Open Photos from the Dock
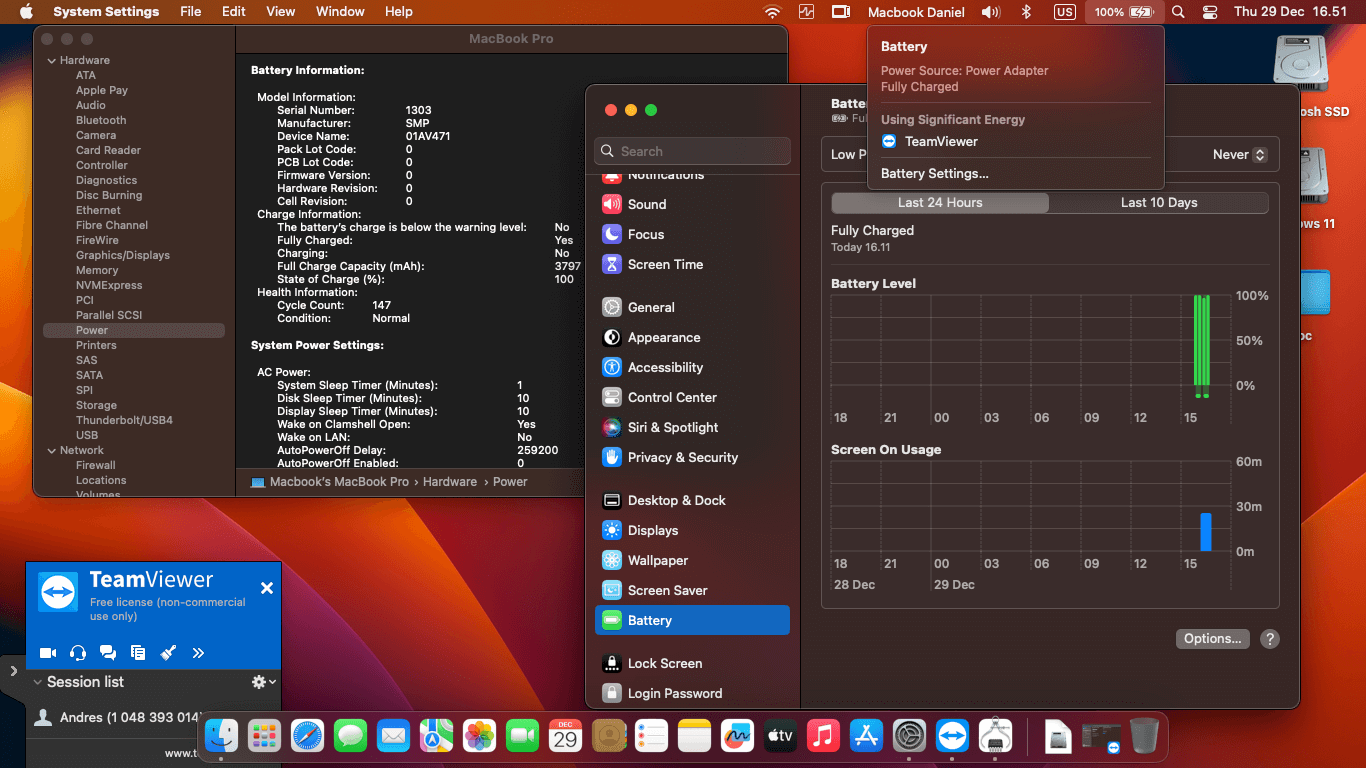This screenshot has height=768, width=1366. (x=479, y=737)
